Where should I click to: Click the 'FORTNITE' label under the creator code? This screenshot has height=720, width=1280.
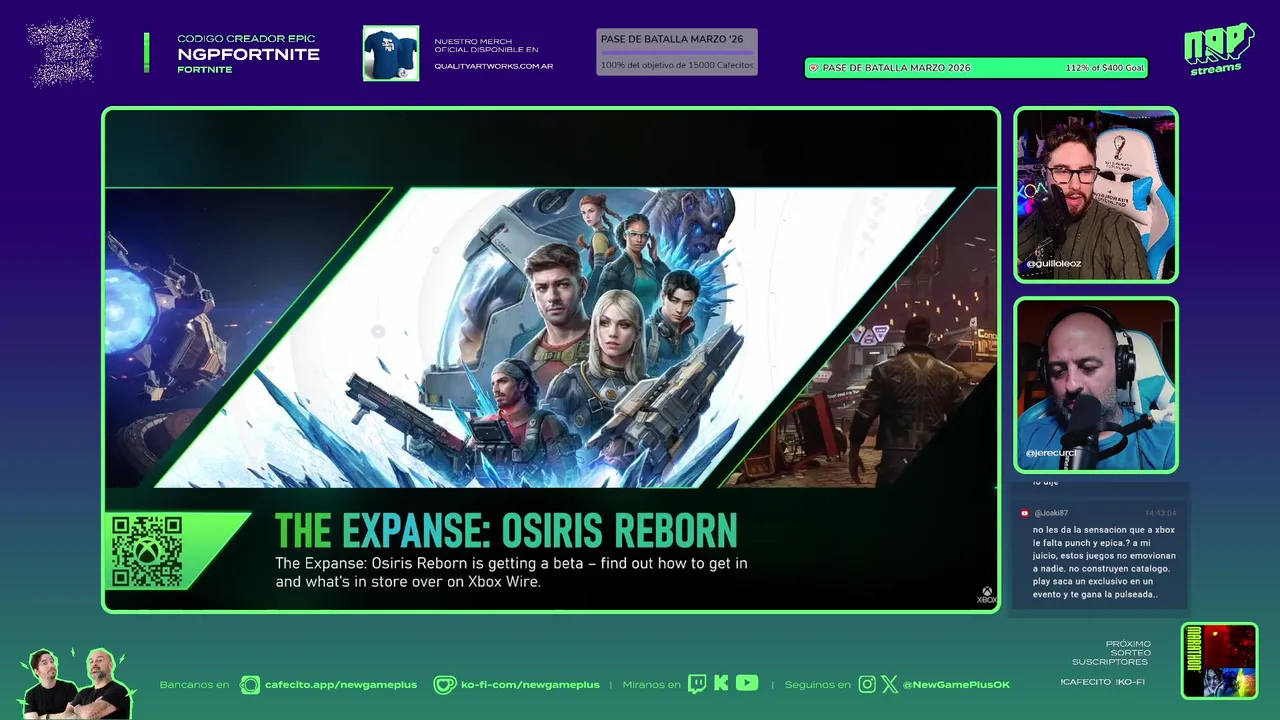tap(205, 70)
